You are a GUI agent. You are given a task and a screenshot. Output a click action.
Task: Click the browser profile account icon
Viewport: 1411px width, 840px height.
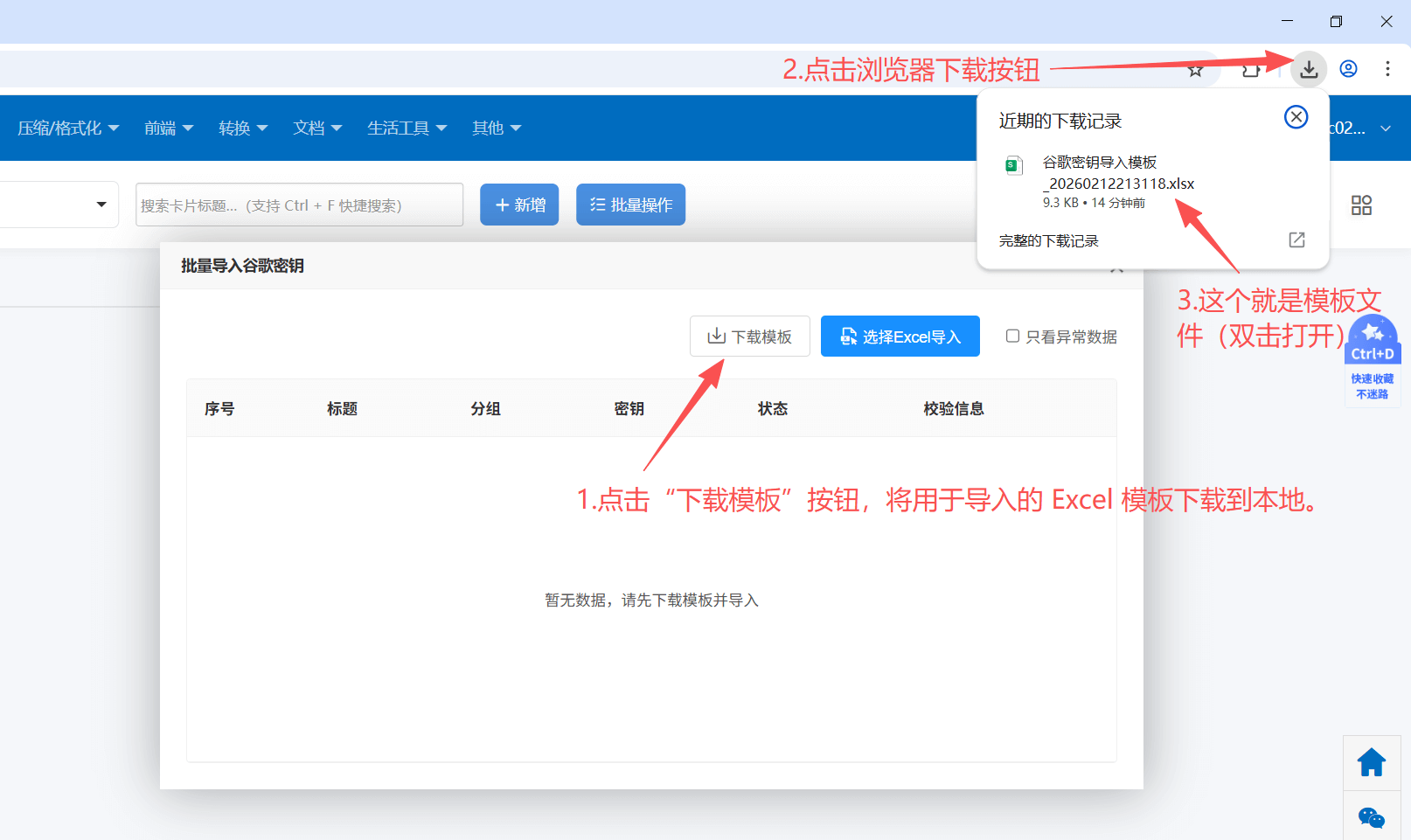[x=1347, y=69]
